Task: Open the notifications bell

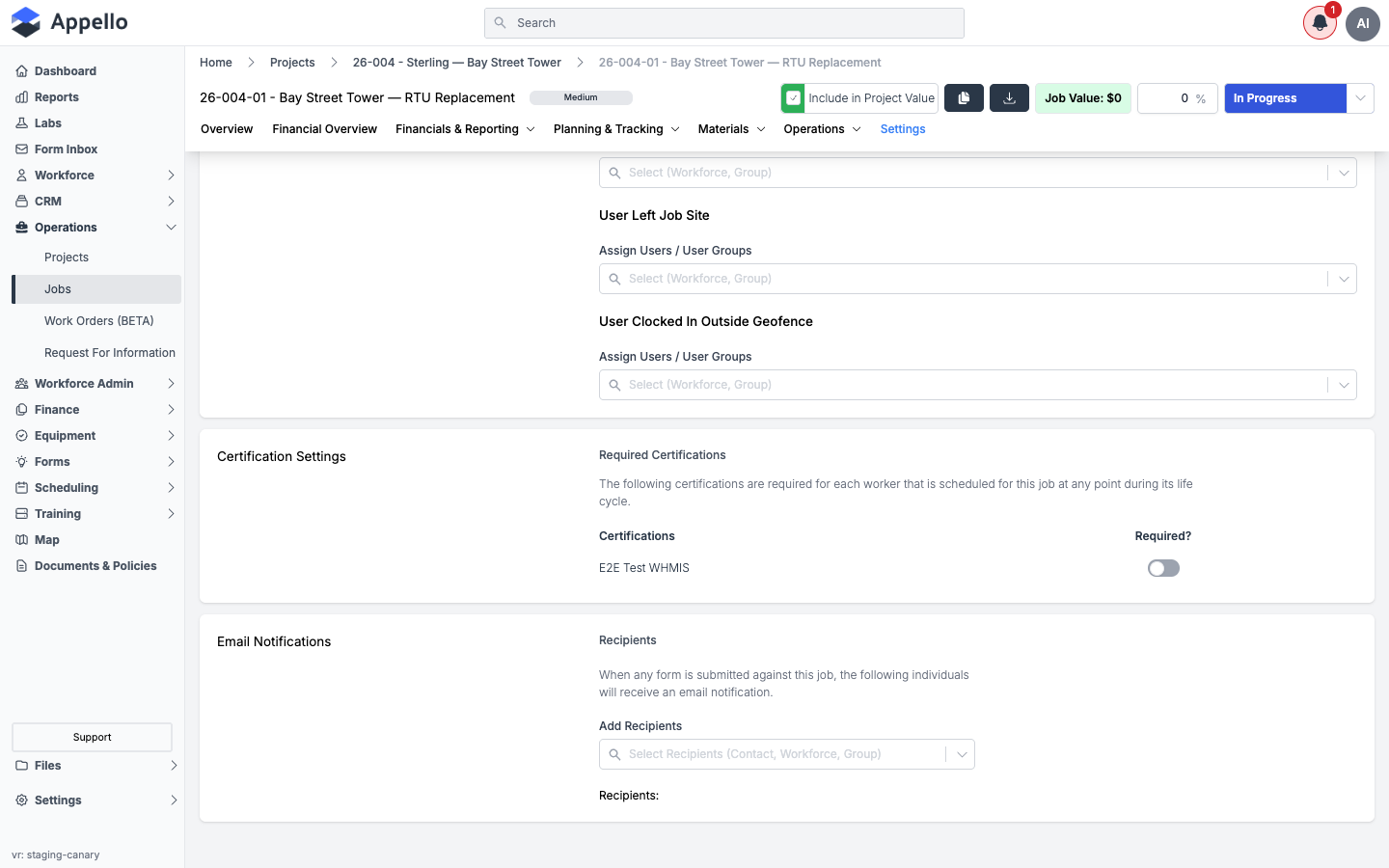Action: point(1320,23)
